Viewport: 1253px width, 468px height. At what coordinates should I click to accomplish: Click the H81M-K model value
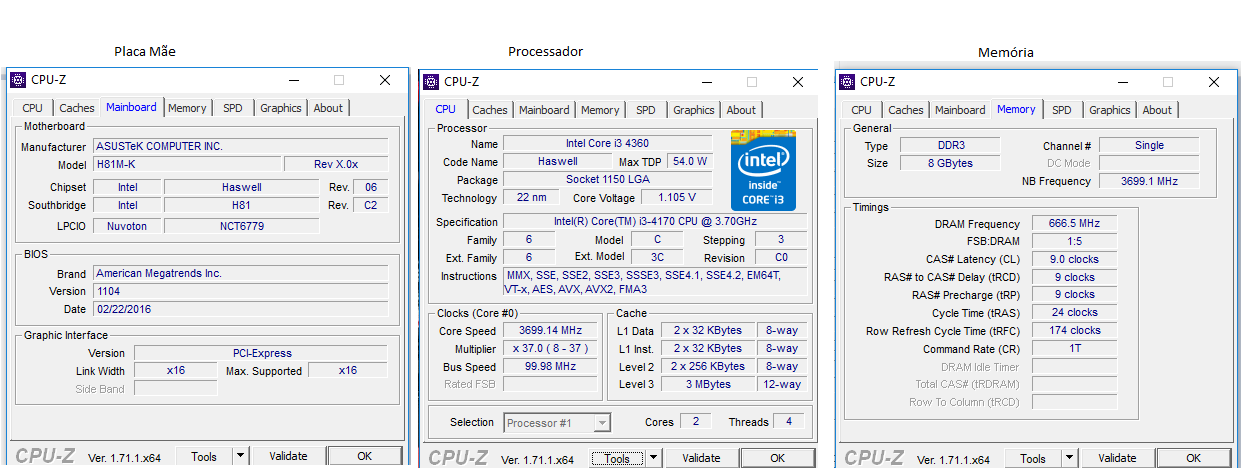click(x=186, y=164)
